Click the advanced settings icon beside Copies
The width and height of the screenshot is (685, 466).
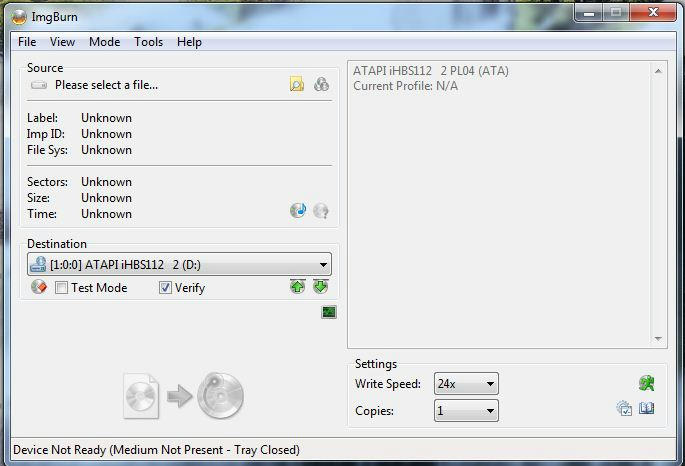point(624,408)
